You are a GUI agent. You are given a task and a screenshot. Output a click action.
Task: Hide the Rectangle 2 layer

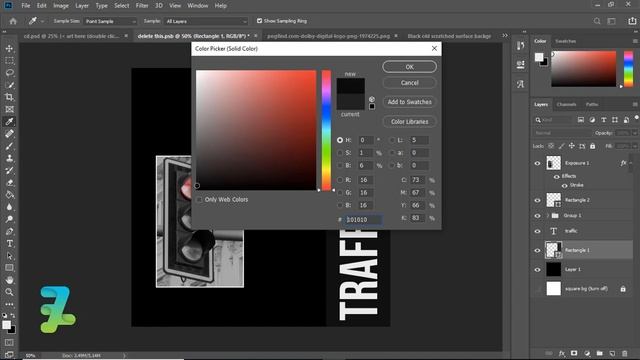point(537,200)
